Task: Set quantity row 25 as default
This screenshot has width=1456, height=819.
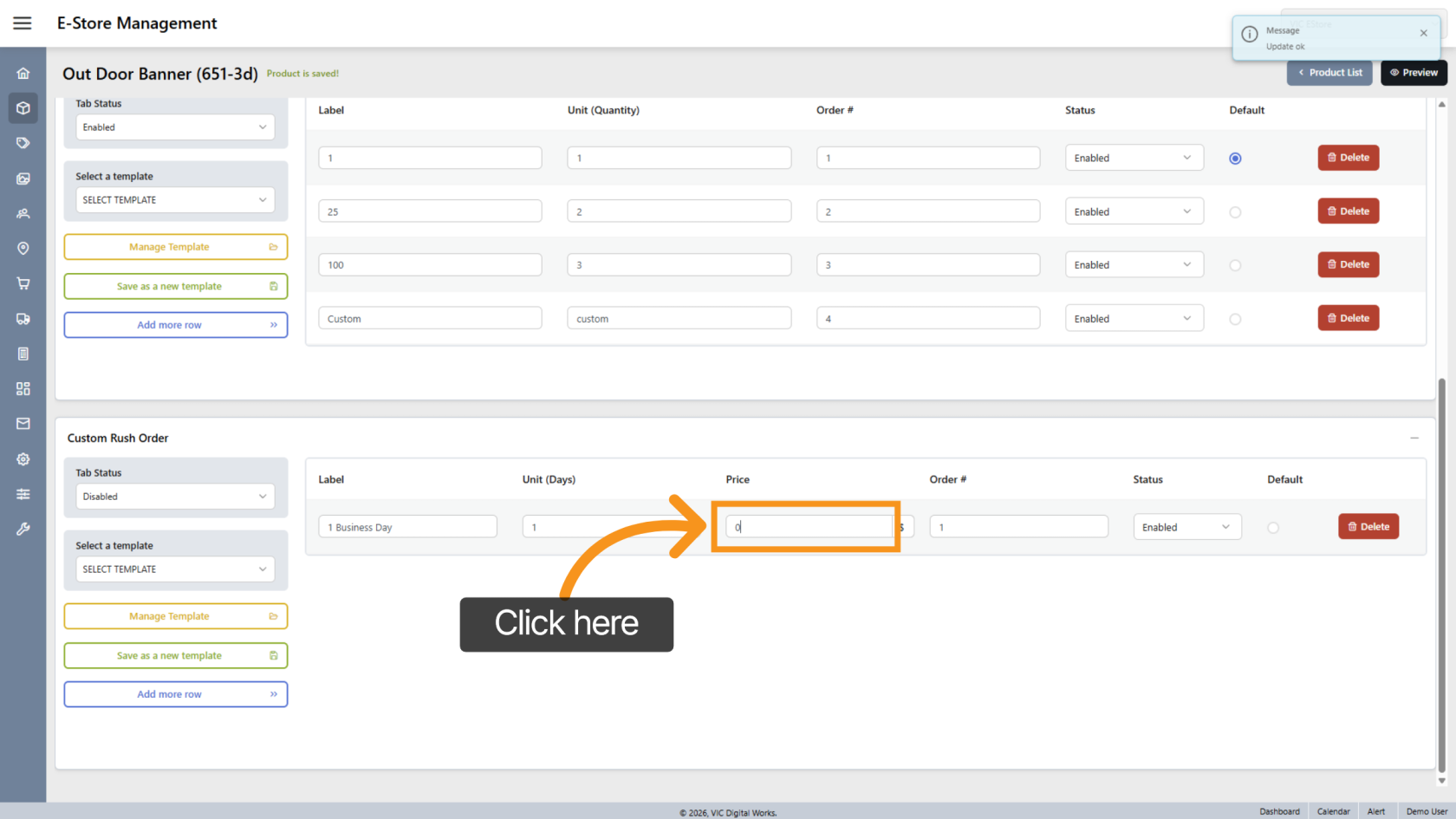Action: 1235,212
